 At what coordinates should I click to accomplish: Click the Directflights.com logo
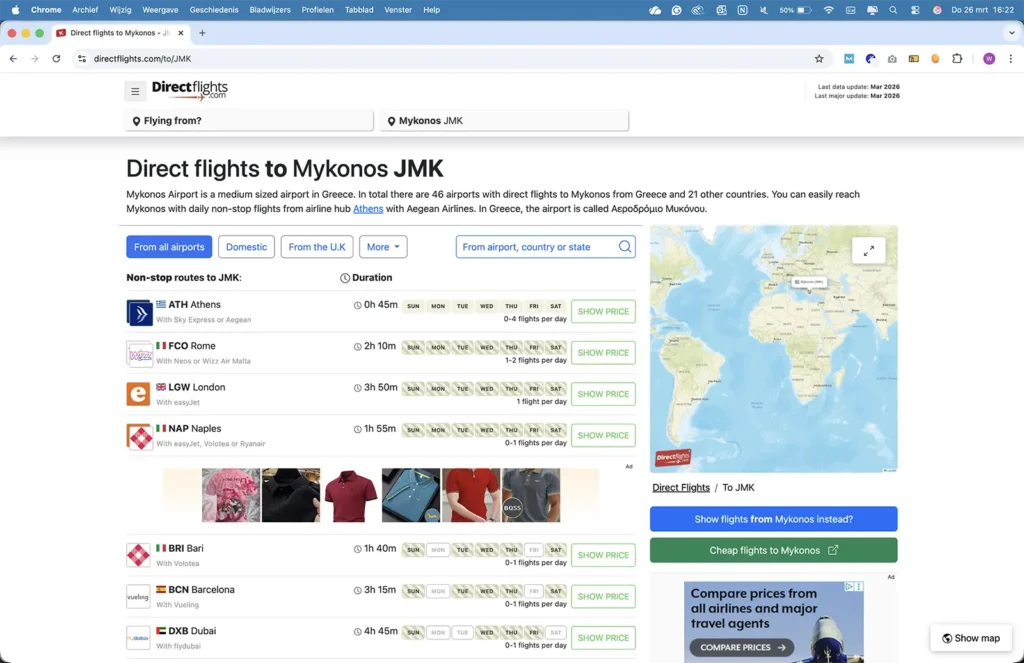click(x=190, y=90)
